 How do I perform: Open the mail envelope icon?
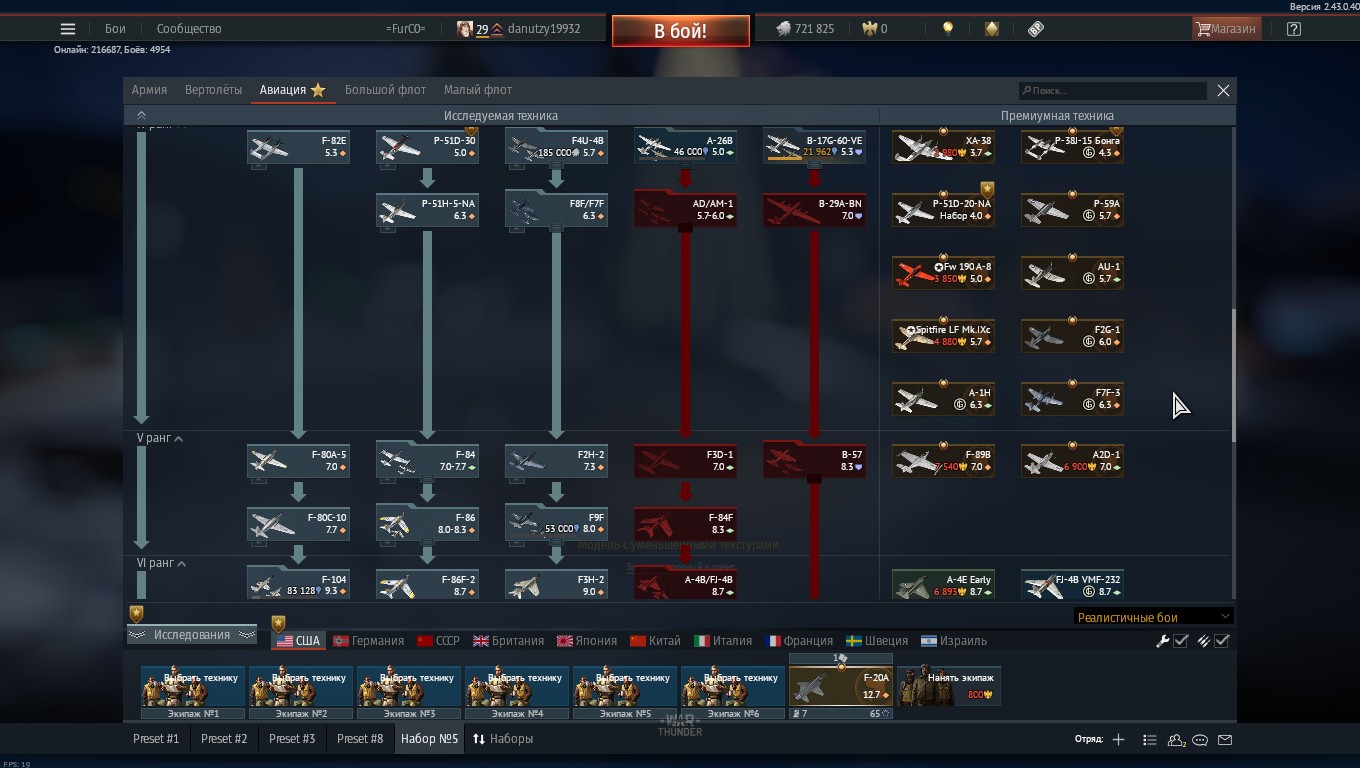(x=1225, y=740)
